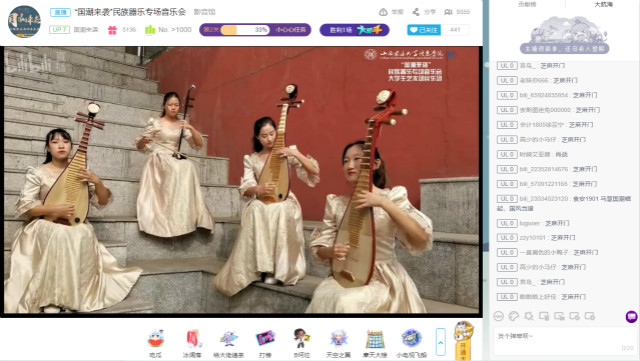The width and height of the screenshot is (640, 361).
Task: Click the share icon above the video
Action: pos(416,12)
